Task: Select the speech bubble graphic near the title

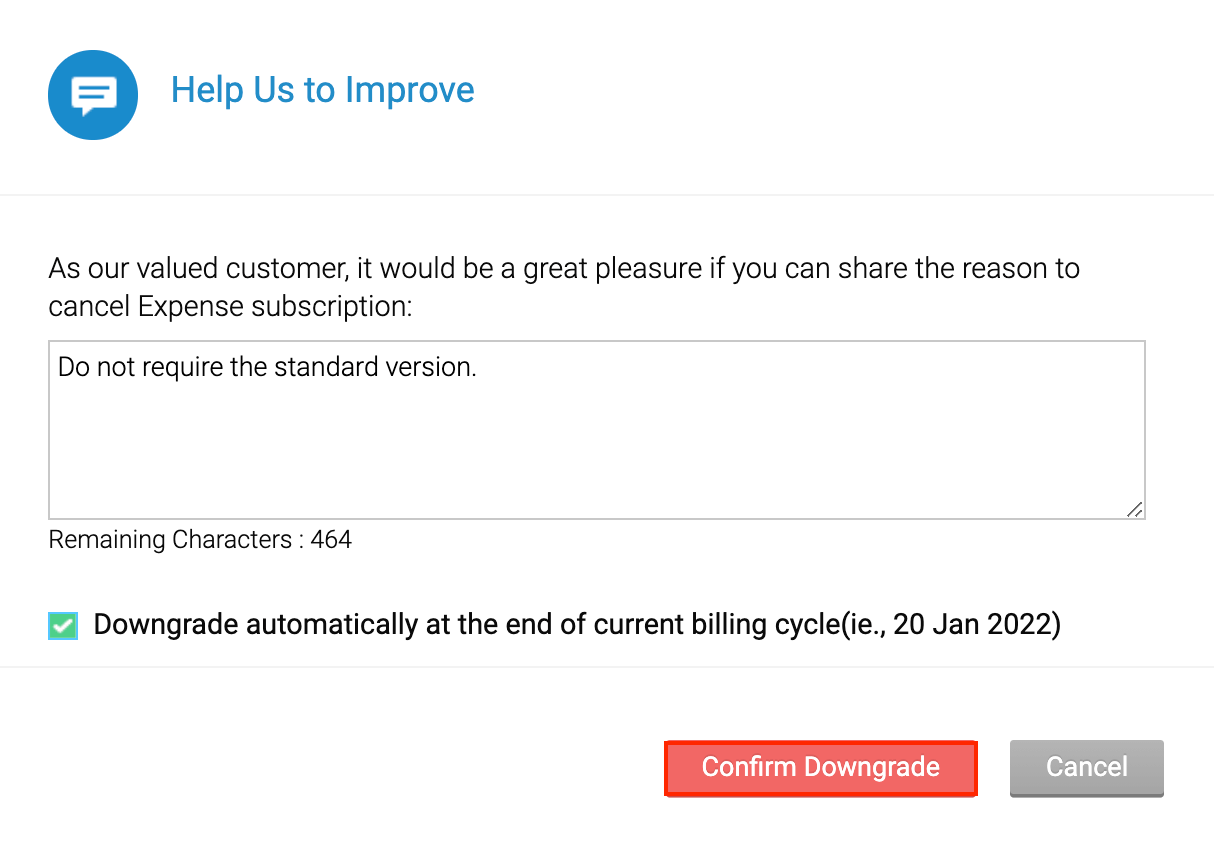Action: [x=92, y=93]
